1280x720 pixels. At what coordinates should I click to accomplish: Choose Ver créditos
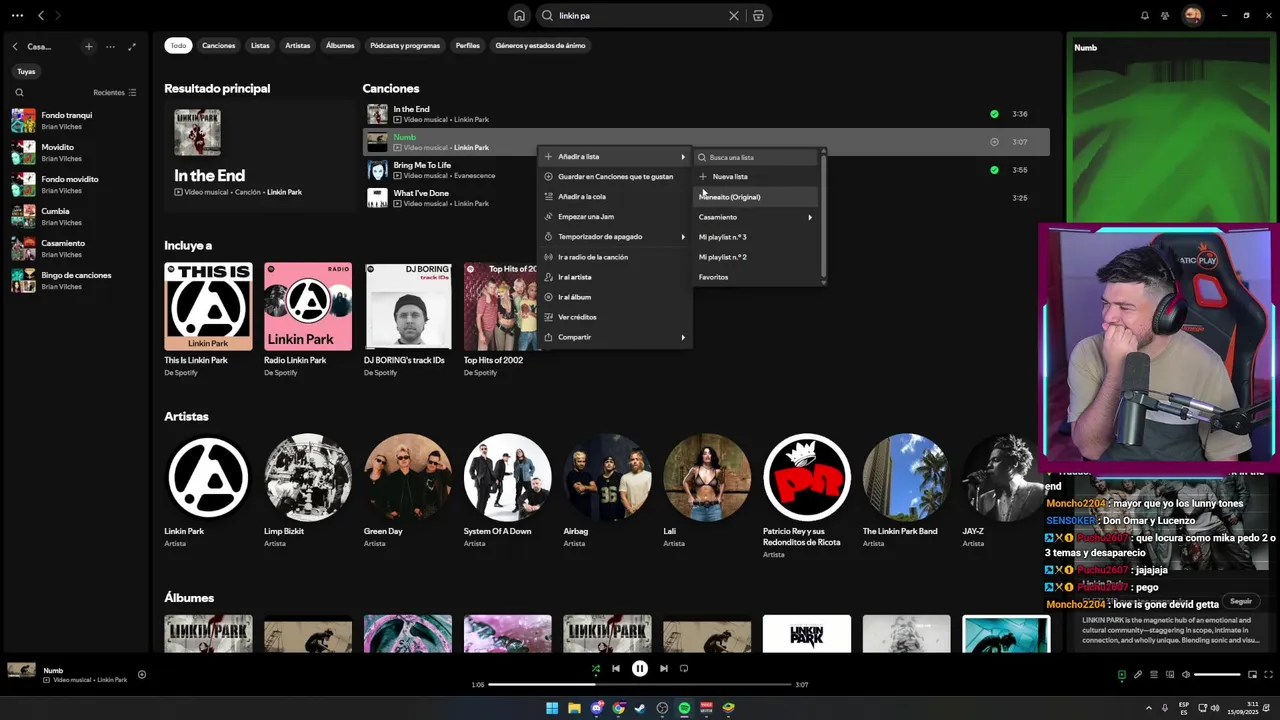point(615,317)
